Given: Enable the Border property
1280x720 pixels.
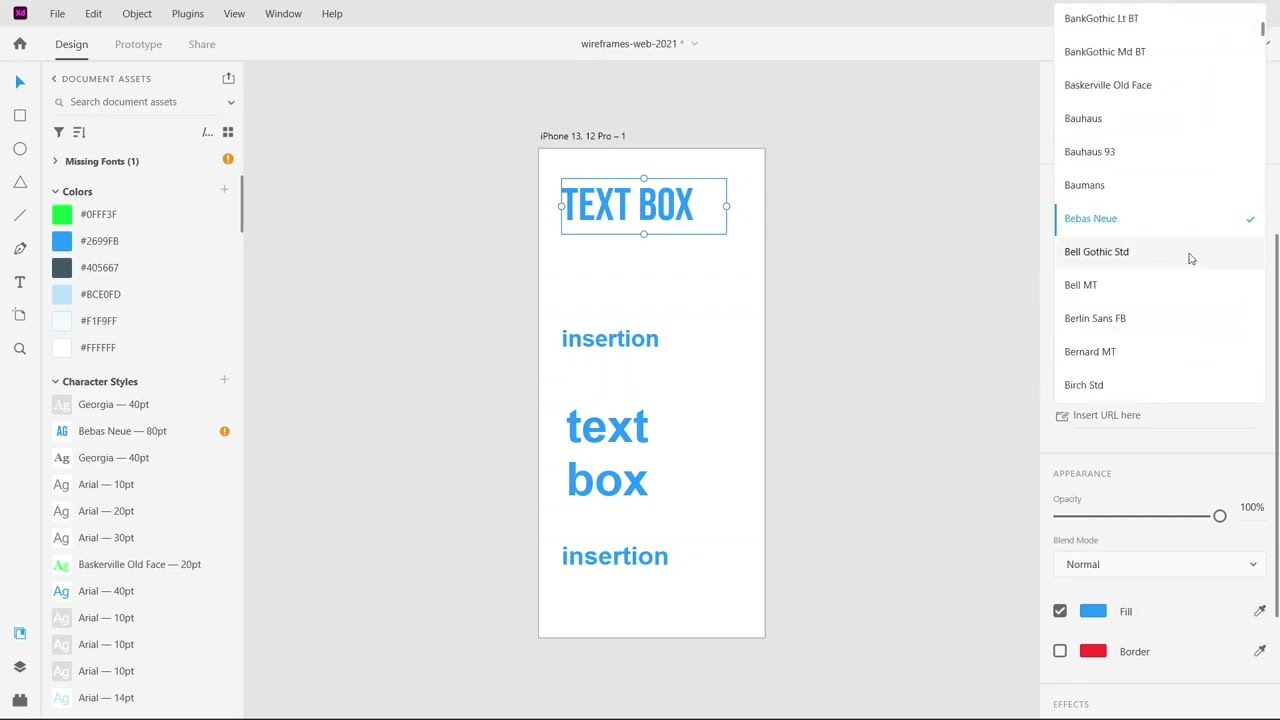Looking at the screenshot, I should pos(1059,651).
